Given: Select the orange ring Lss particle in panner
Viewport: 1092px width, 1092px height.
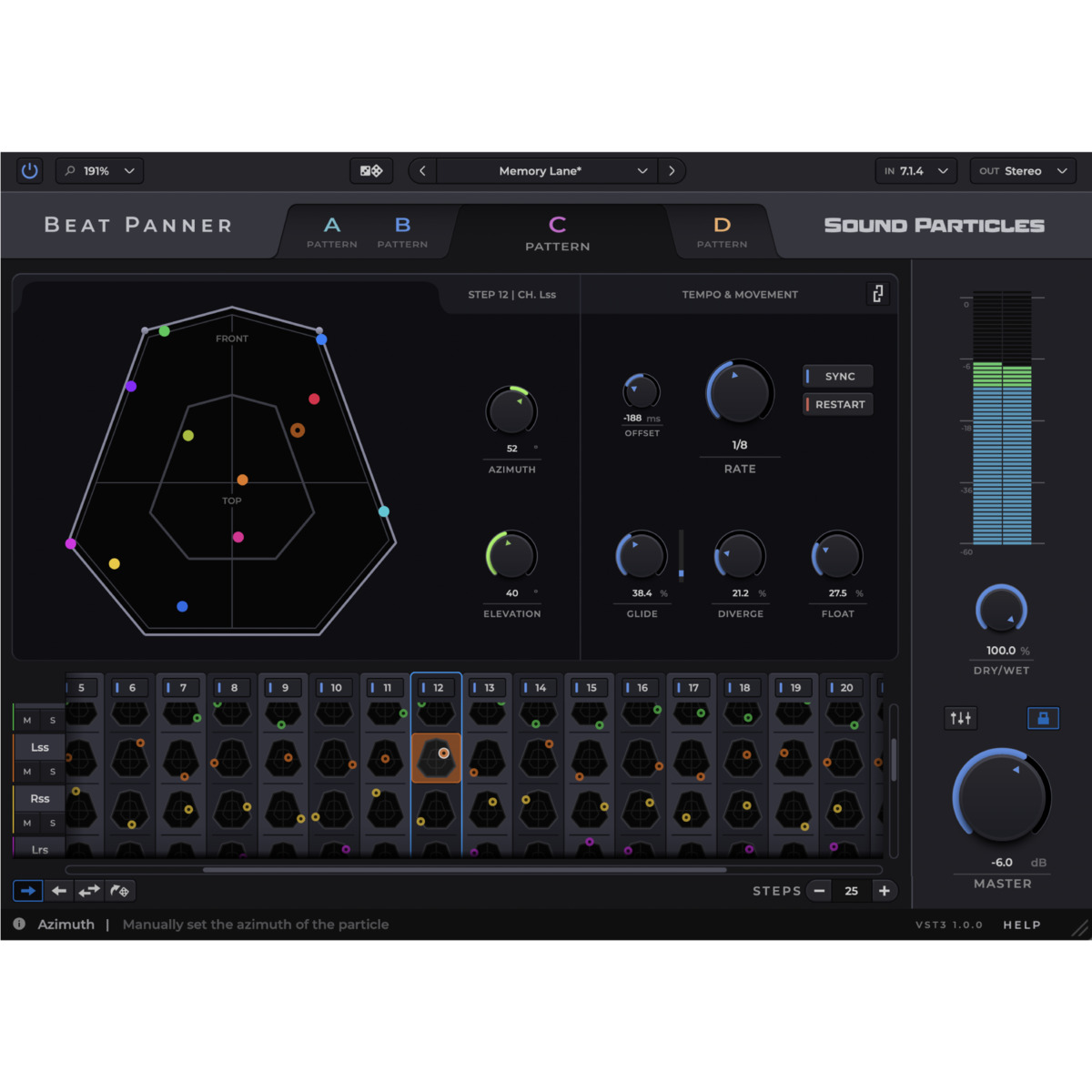Looking at the screenshot, I should point(298,430).
